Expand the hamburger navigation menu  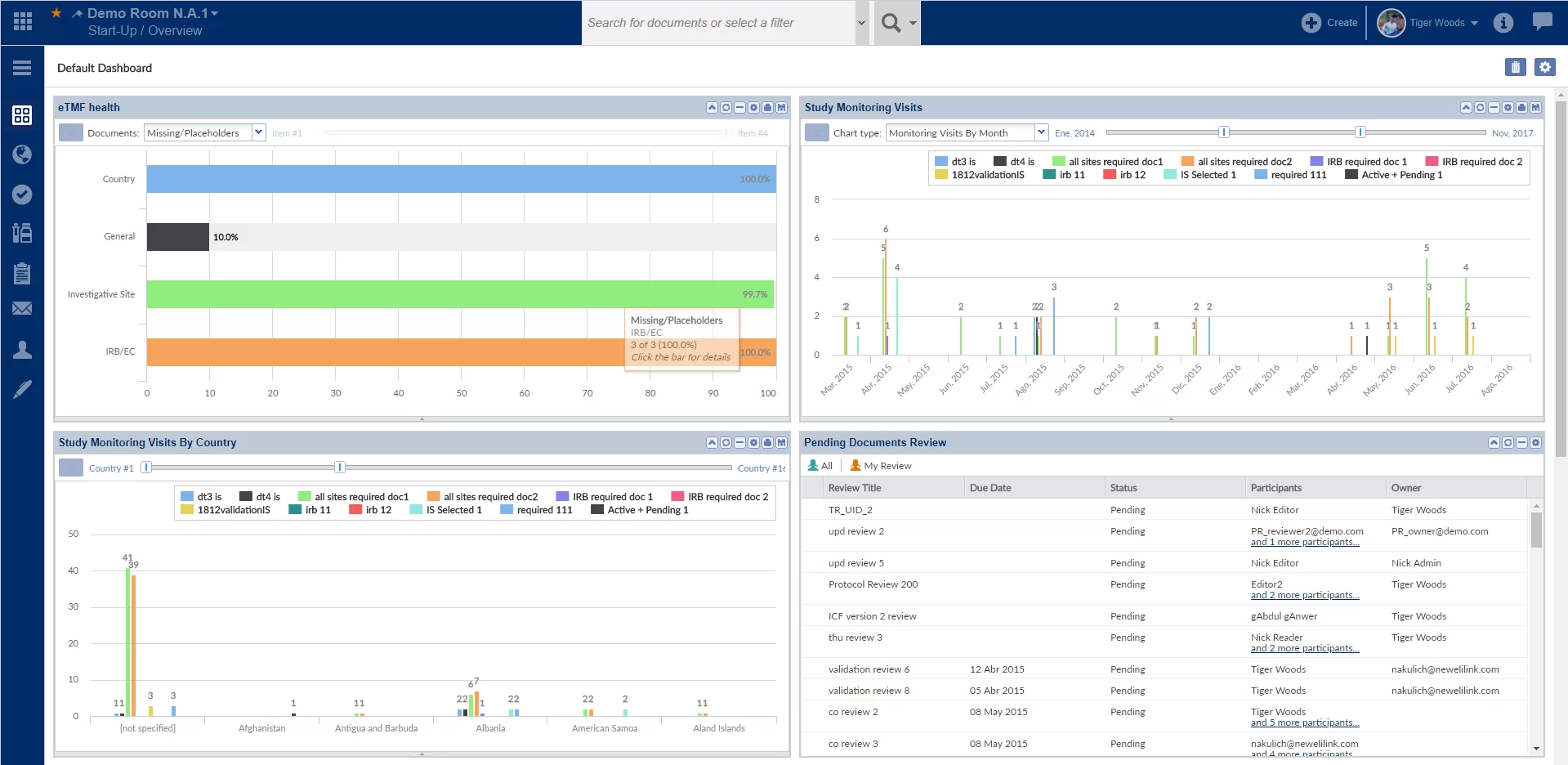tap(22, 68)
